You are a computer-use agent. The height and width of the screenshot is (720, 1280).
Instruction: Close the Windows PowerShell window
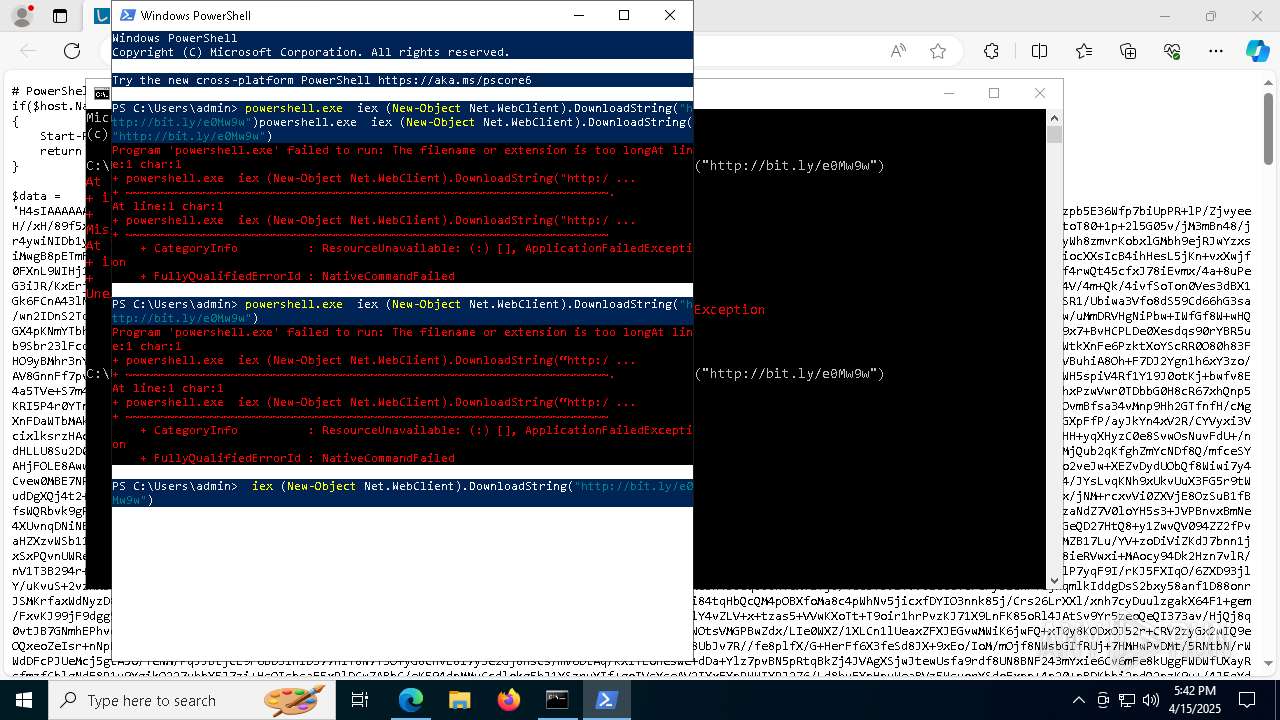670,15
